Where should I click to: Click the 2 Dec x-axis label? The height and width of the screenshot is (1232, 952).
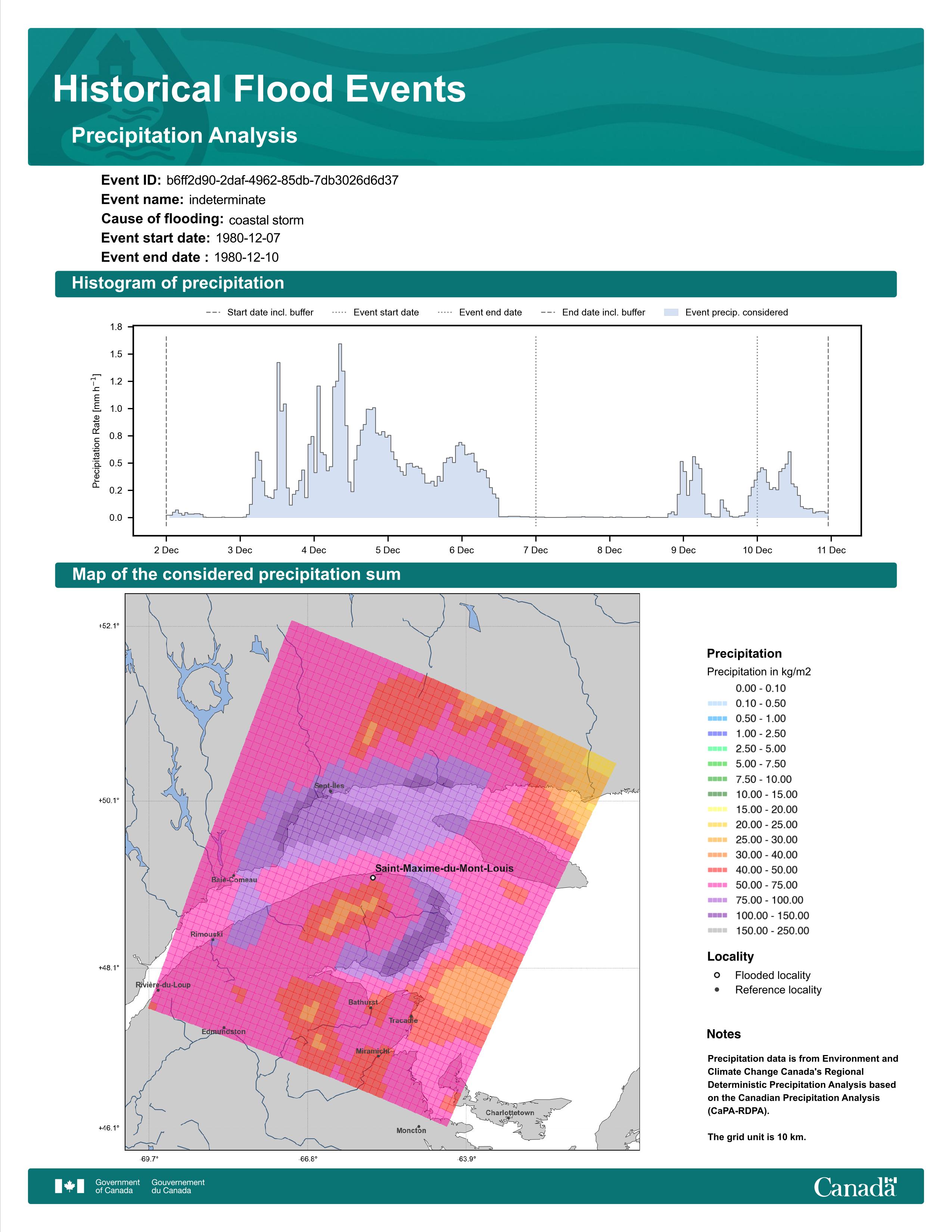tap(167, 550)
